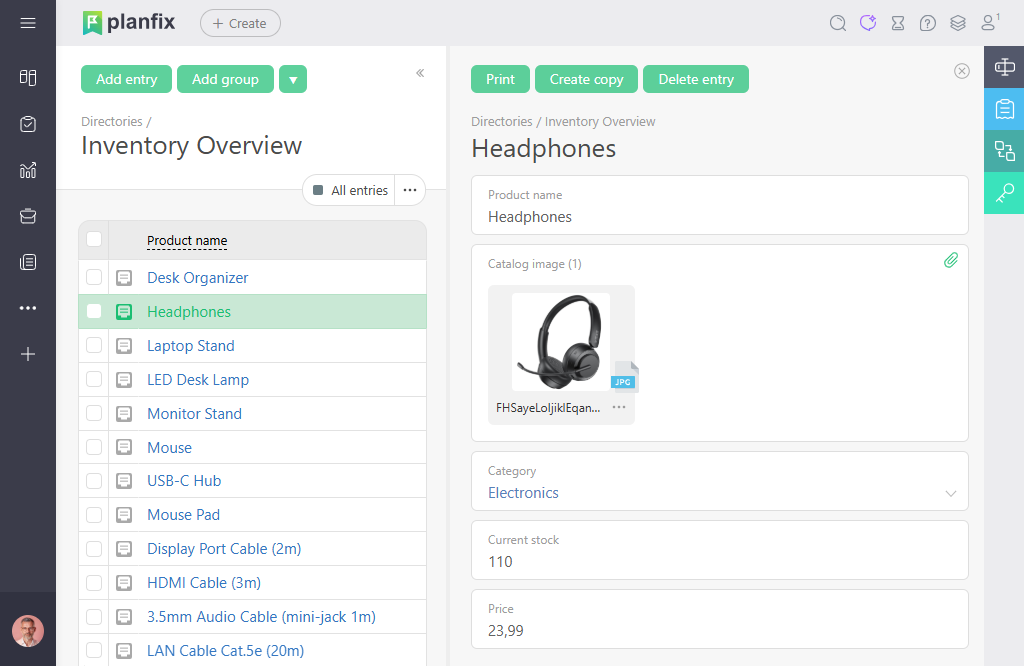Click the headphones catalog image thumbnail
The image size is (1024, 666).
pyautogui.click(x=561, y=341)
